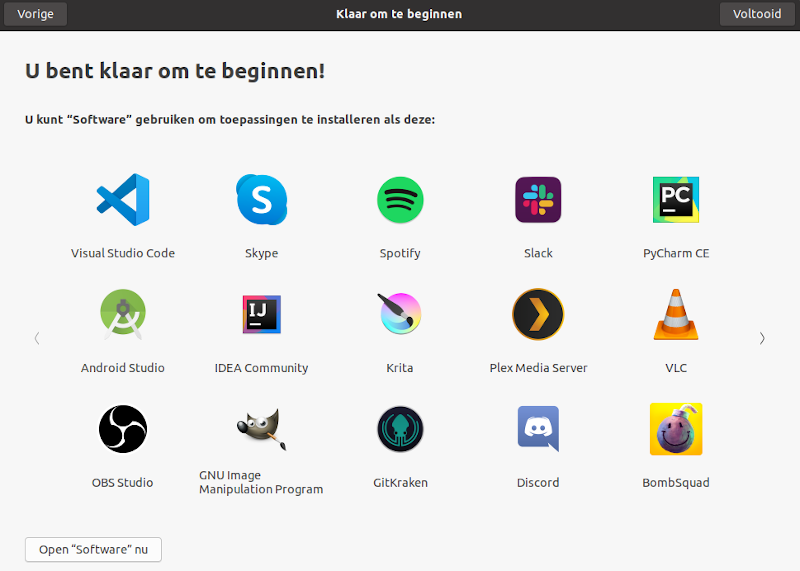Click the GNU Image Manipulation Program icon

point(261,429)
